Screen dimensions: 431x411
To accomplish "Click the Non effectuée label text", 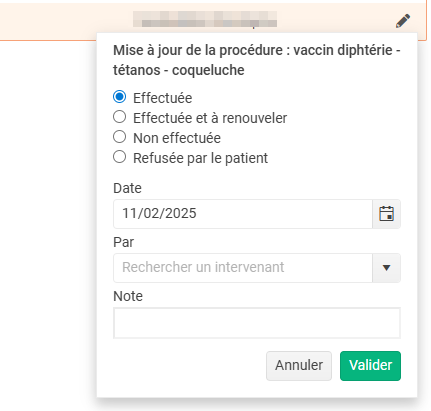I will point(177,138).
